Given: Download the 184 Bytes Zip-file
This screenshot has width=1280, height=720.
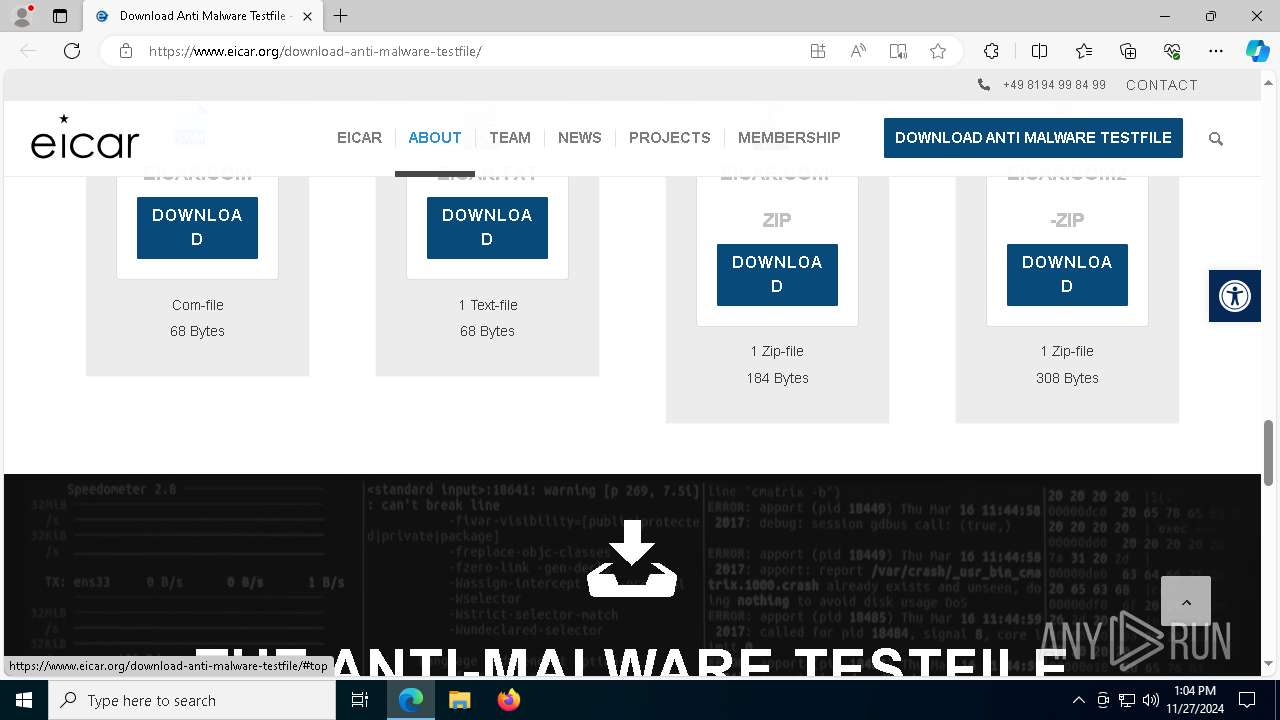Looking at the screenshot, I should tap(777, 274).
